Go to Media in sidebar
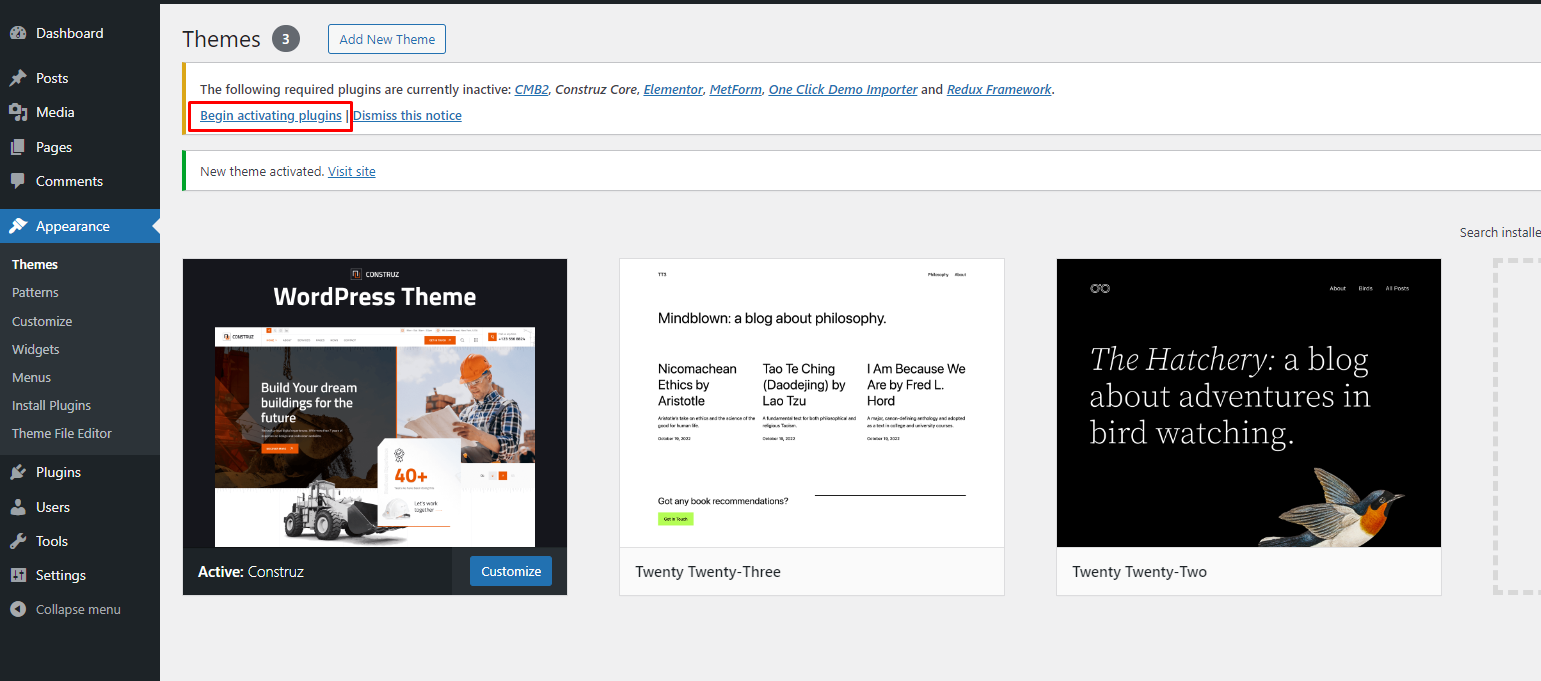Viewport: 1541px width, 681px height. (80, 112)
